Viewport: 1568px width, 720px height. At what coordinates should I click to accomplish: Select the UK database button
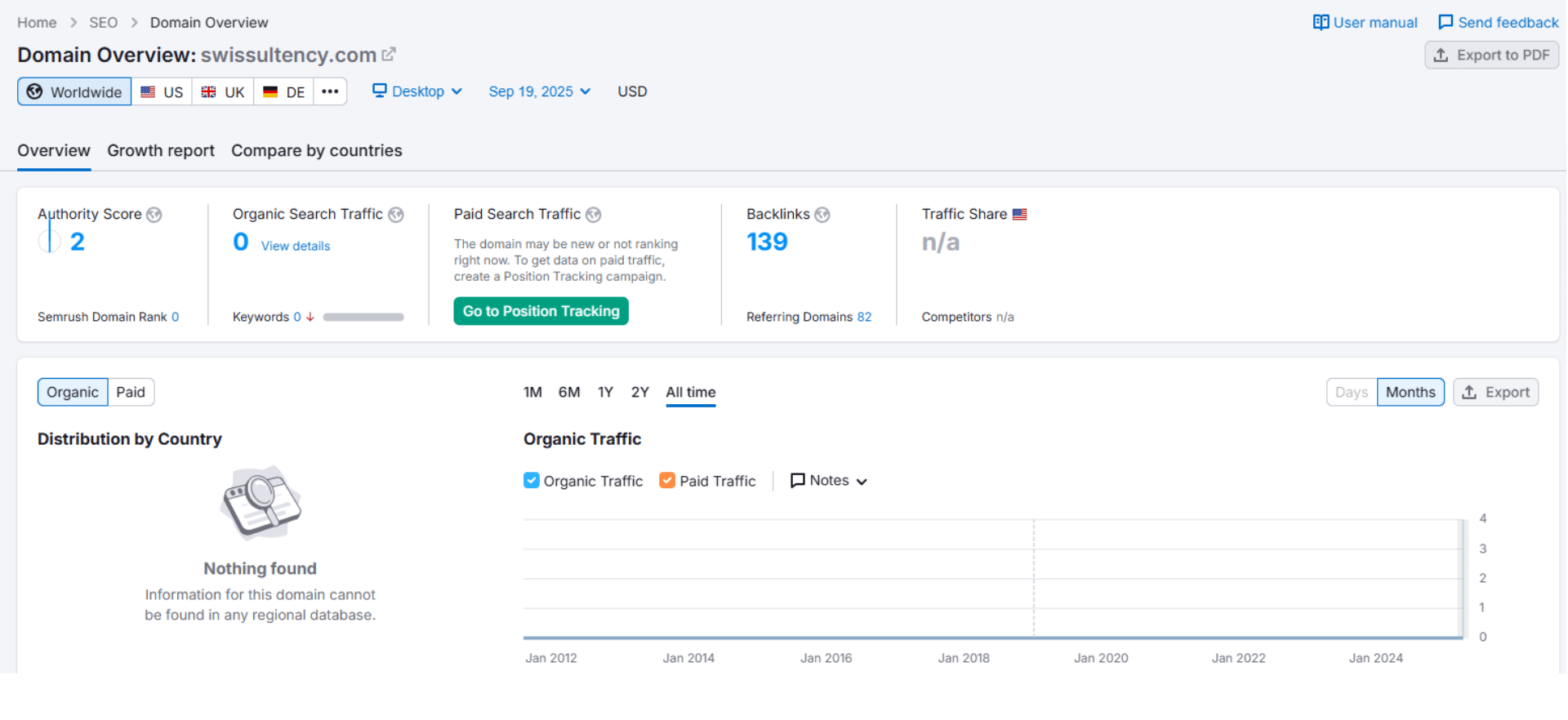coord(223,91)
